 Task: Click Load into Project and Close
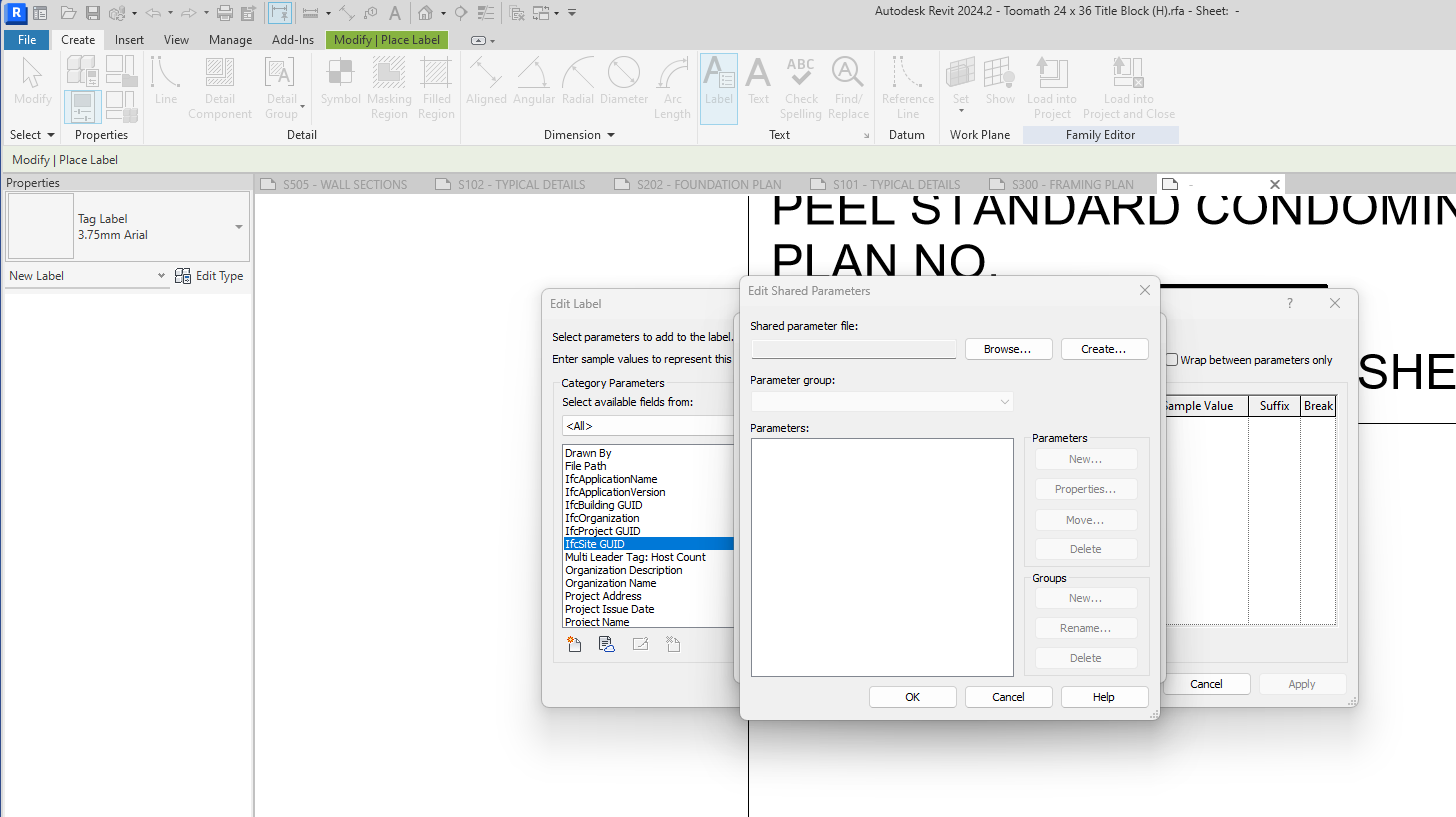pyautogui.click(x=1128, y=87)
